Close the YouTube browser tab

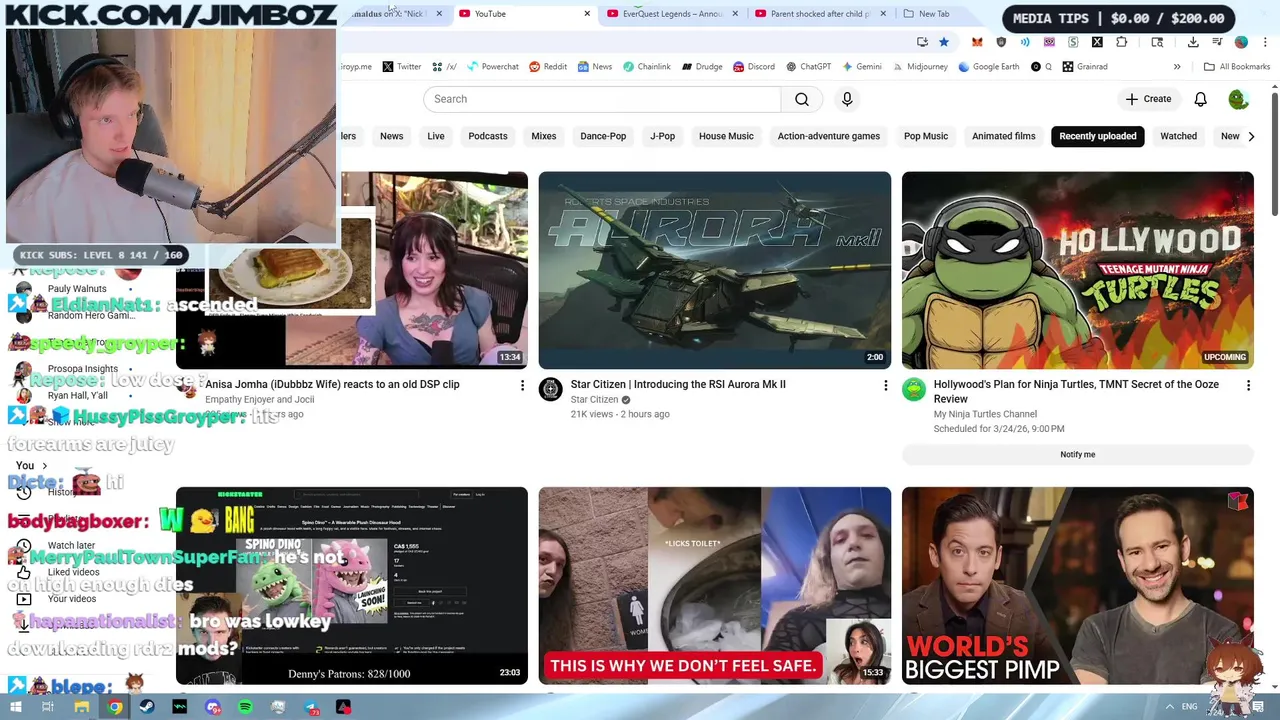[587, 14]
